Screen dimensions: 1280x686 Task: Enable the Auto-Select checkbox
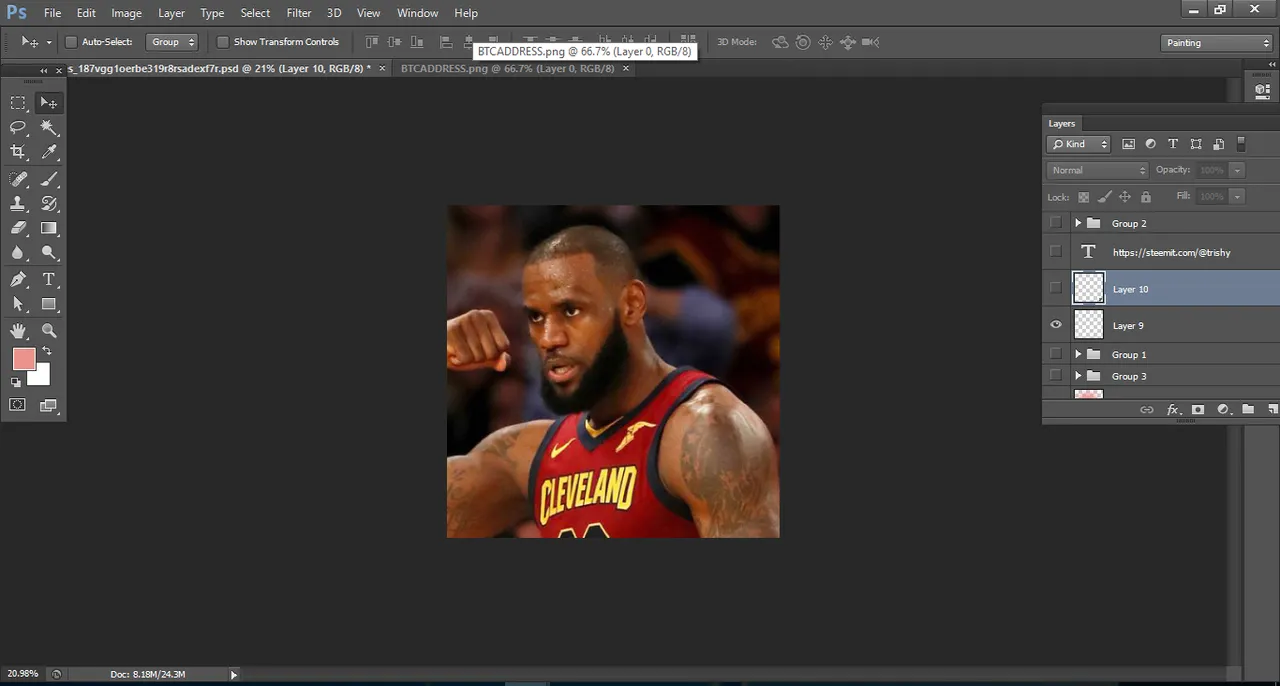pos(71,42)
